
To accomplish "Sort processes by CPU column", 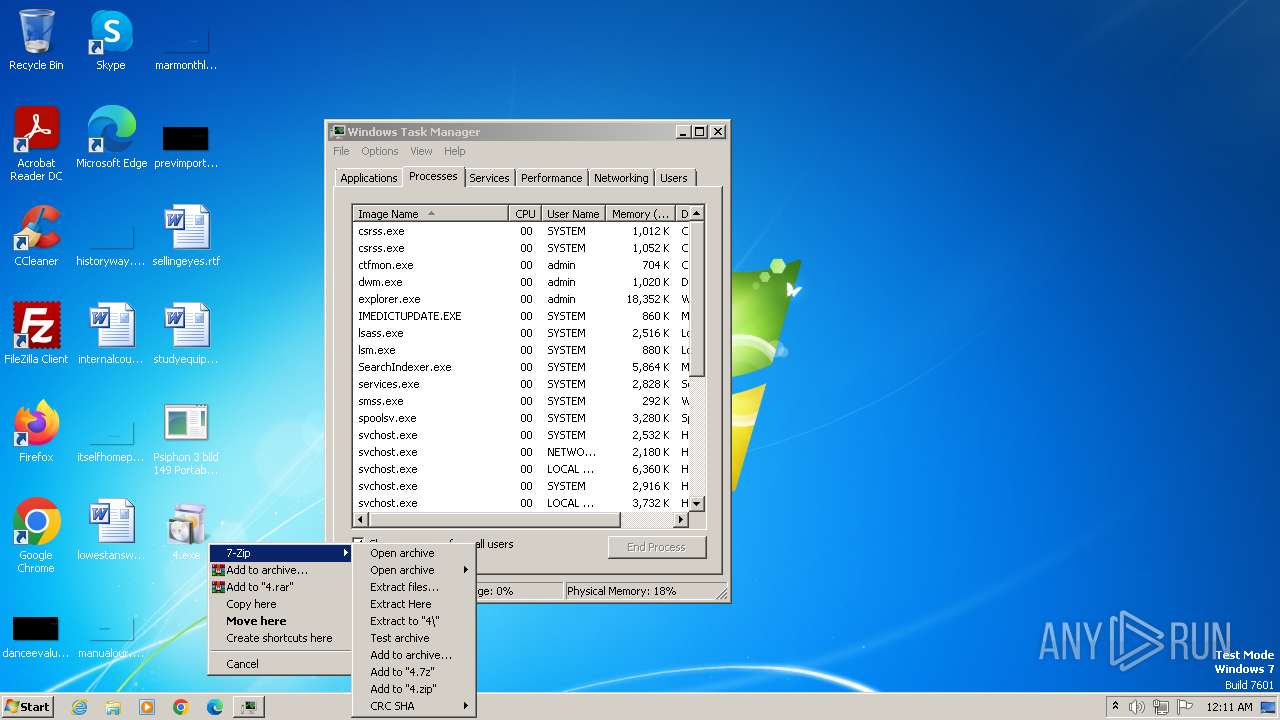I will 526,213.
